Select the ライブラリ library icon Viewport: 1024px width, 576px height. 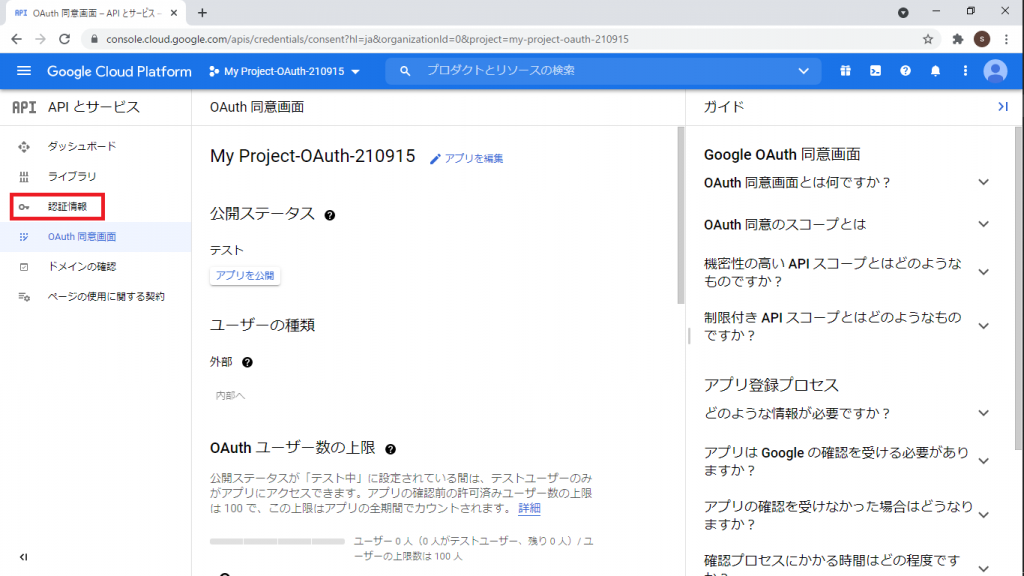(23, 176)
